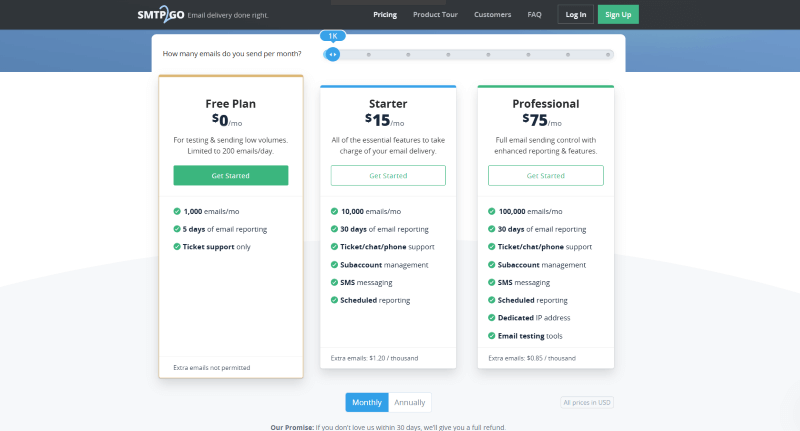Click Professional's Scheduled reporting check icon

pyautogui.click(x=492, y=300)
